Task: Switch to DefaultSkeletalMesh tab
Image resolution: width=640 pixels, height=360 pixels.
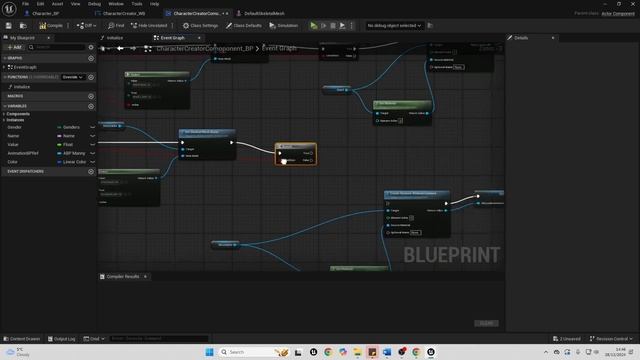Action: pyautogui.click(x=264, y=13)
